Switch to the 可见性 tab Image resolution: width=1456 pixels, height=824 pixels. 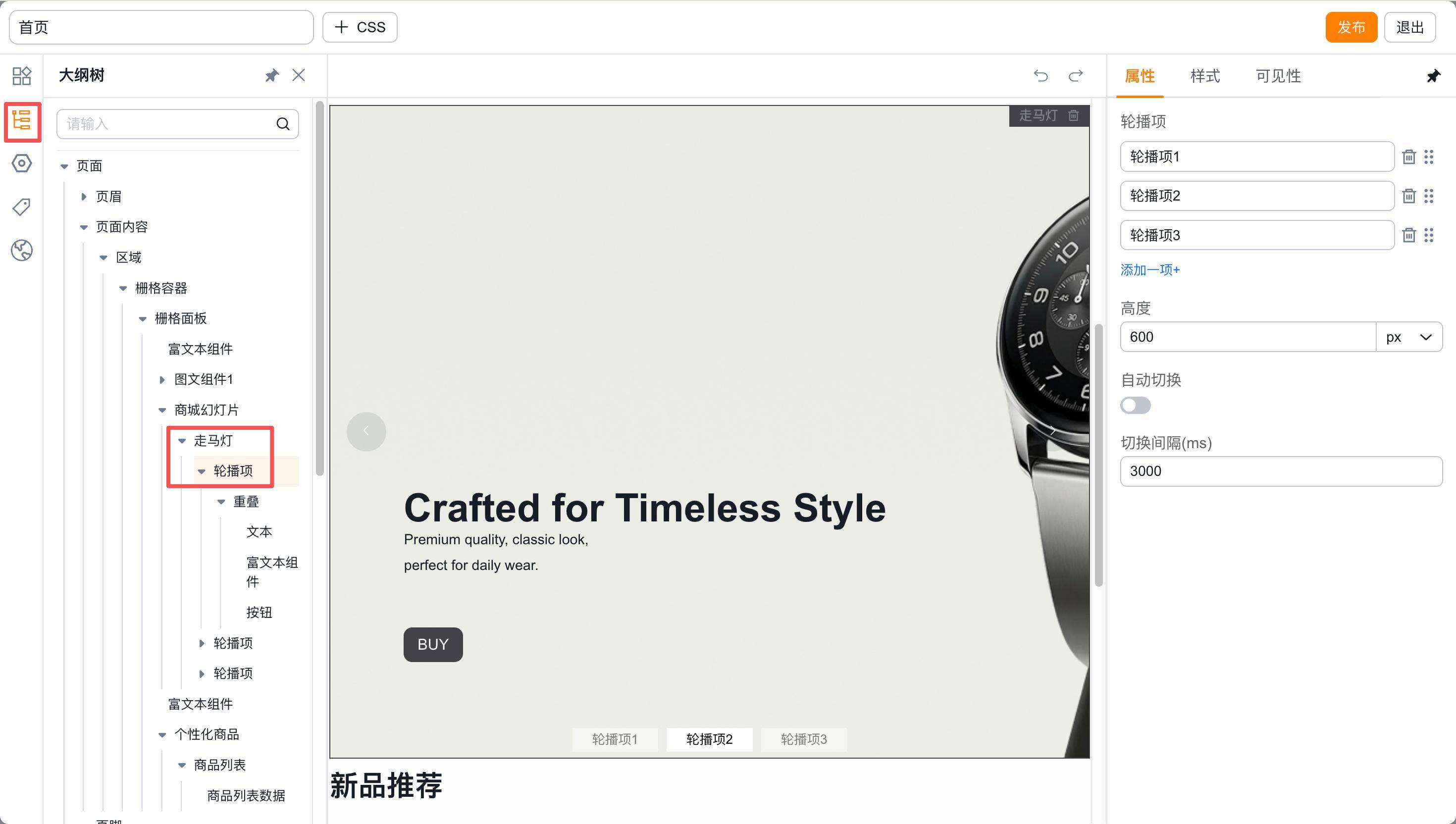[x=1278, y=76]
